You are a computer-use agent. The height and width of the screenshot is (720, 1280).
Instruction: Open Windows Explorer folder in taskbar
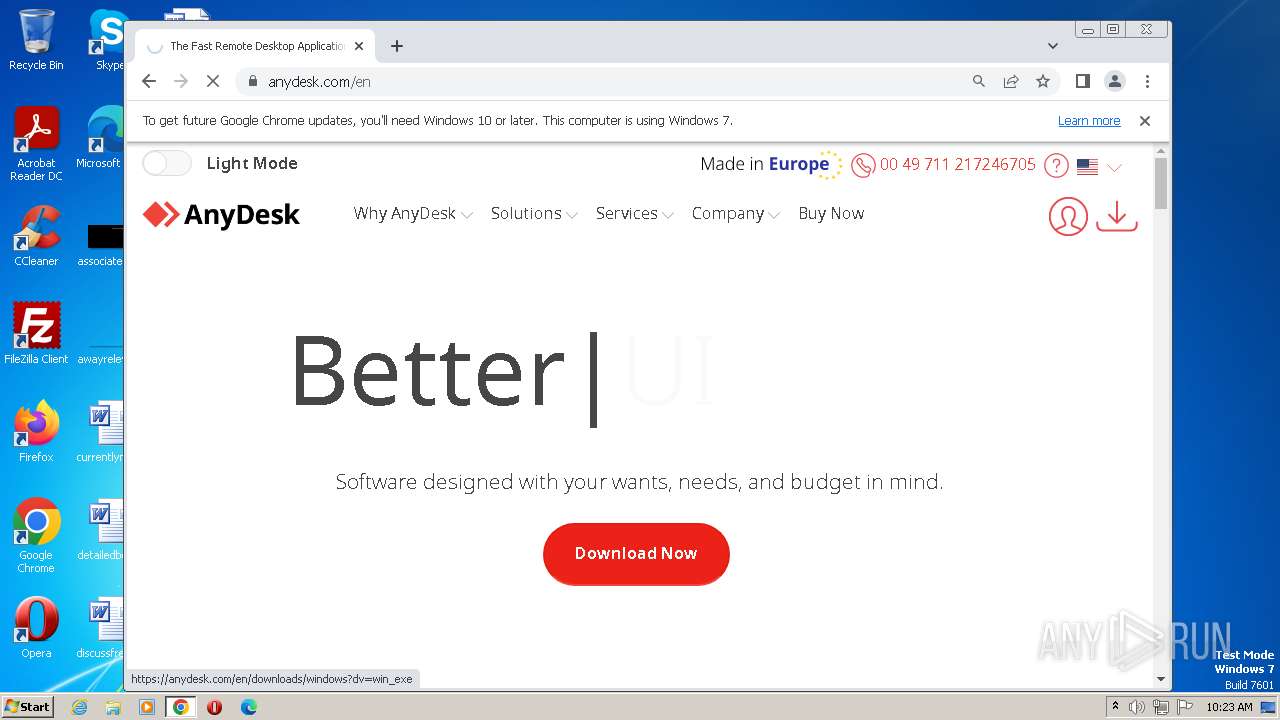(113, 707)
